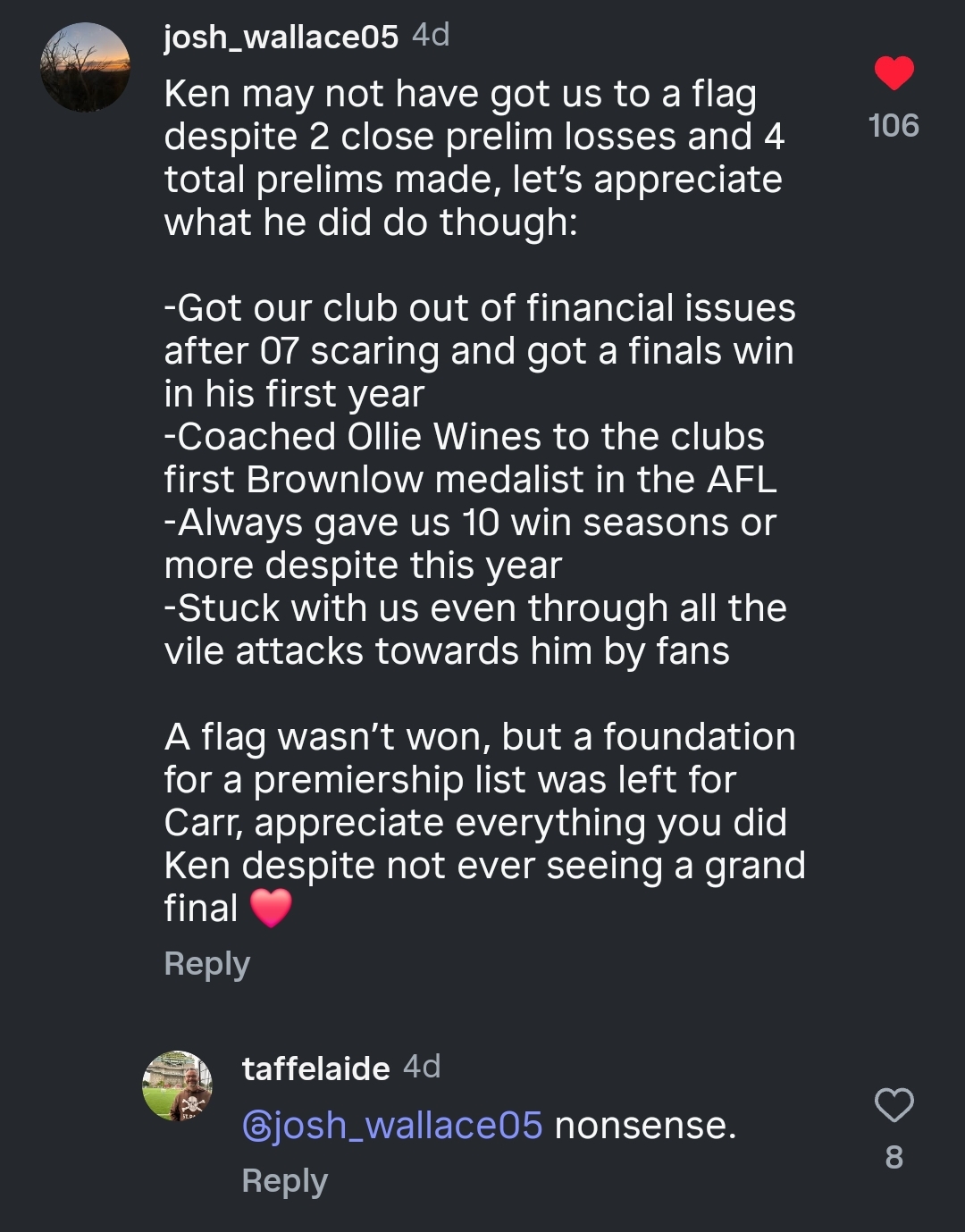The width and height of the screenshot is (965, 1232).
Task: Open taffelaide's profile picture
Action: click(x=178, y=1085)
